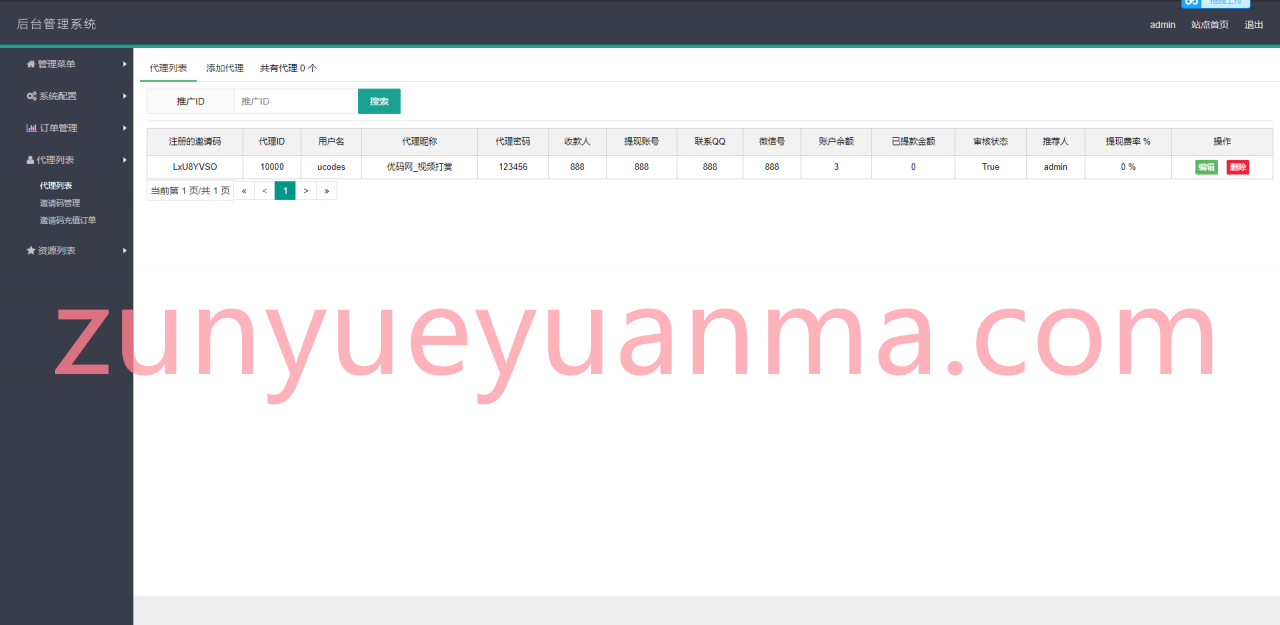Switch to the 添加代理 tab
The height and width of the screenshot is (625, 1280).
pyautogui.click(x=225, y=68)
